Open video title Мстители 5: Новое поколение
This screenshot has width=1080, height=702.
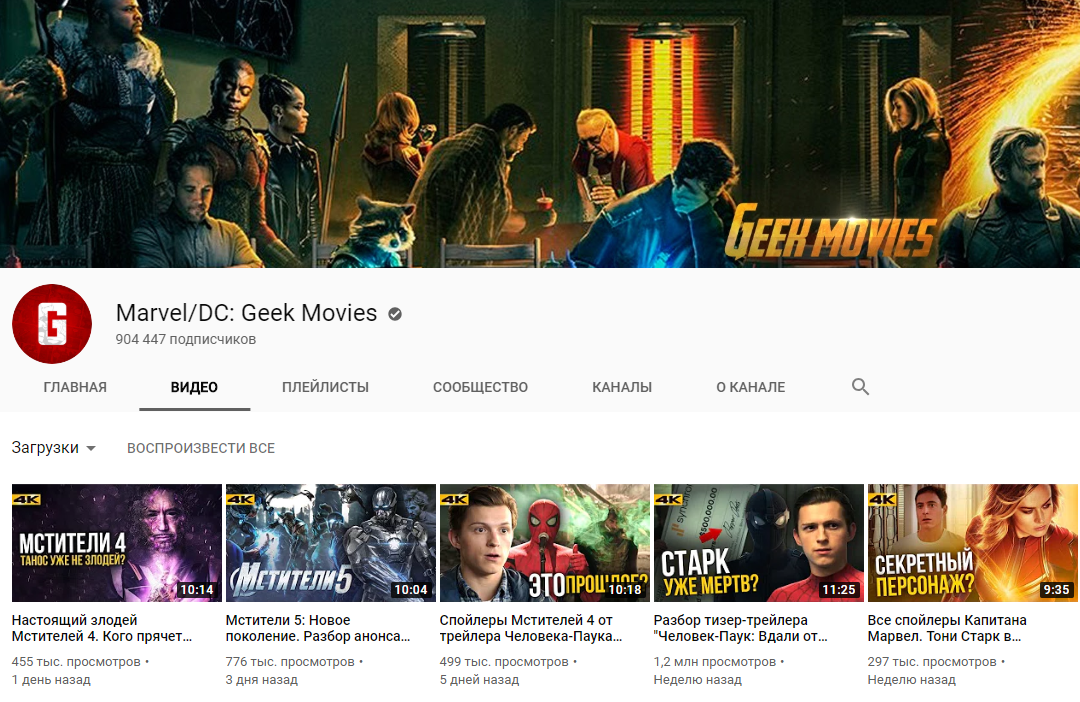point(318,628)
